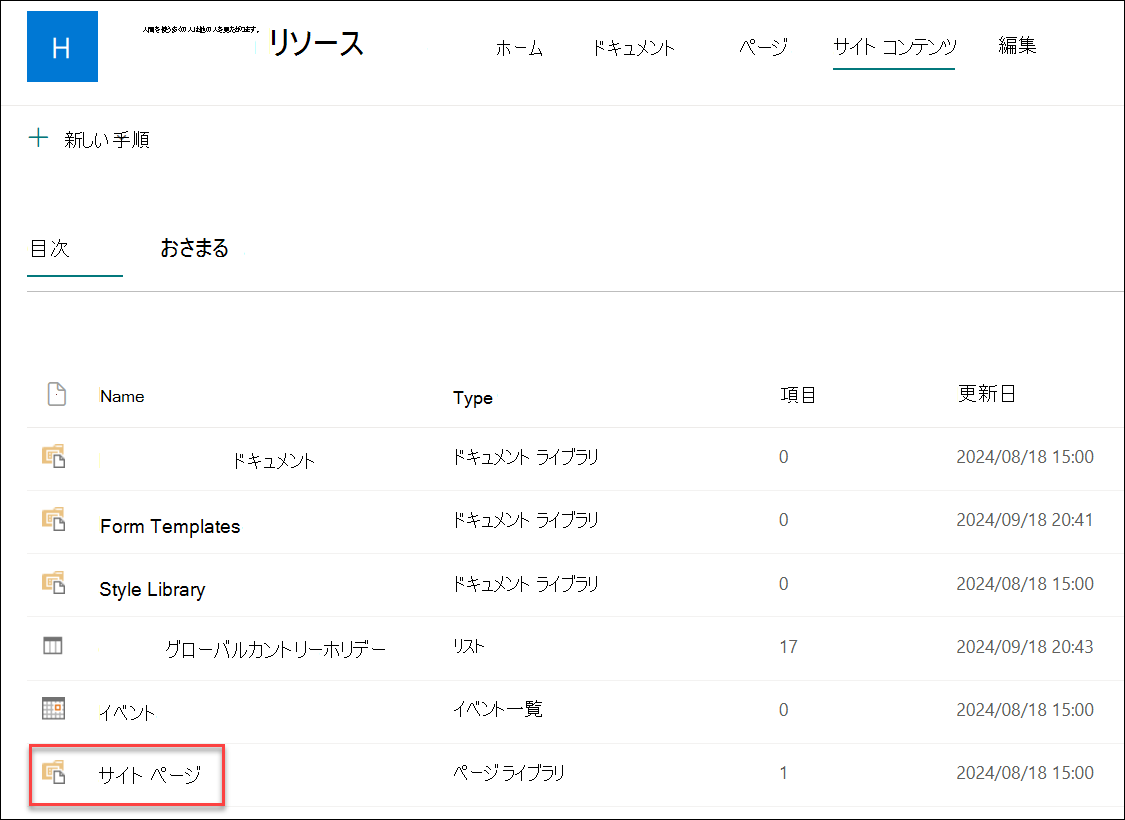The height and width of the screenshot is (820, 1125).
Task: Click the library icon in Style Library row
Action: 54,583
